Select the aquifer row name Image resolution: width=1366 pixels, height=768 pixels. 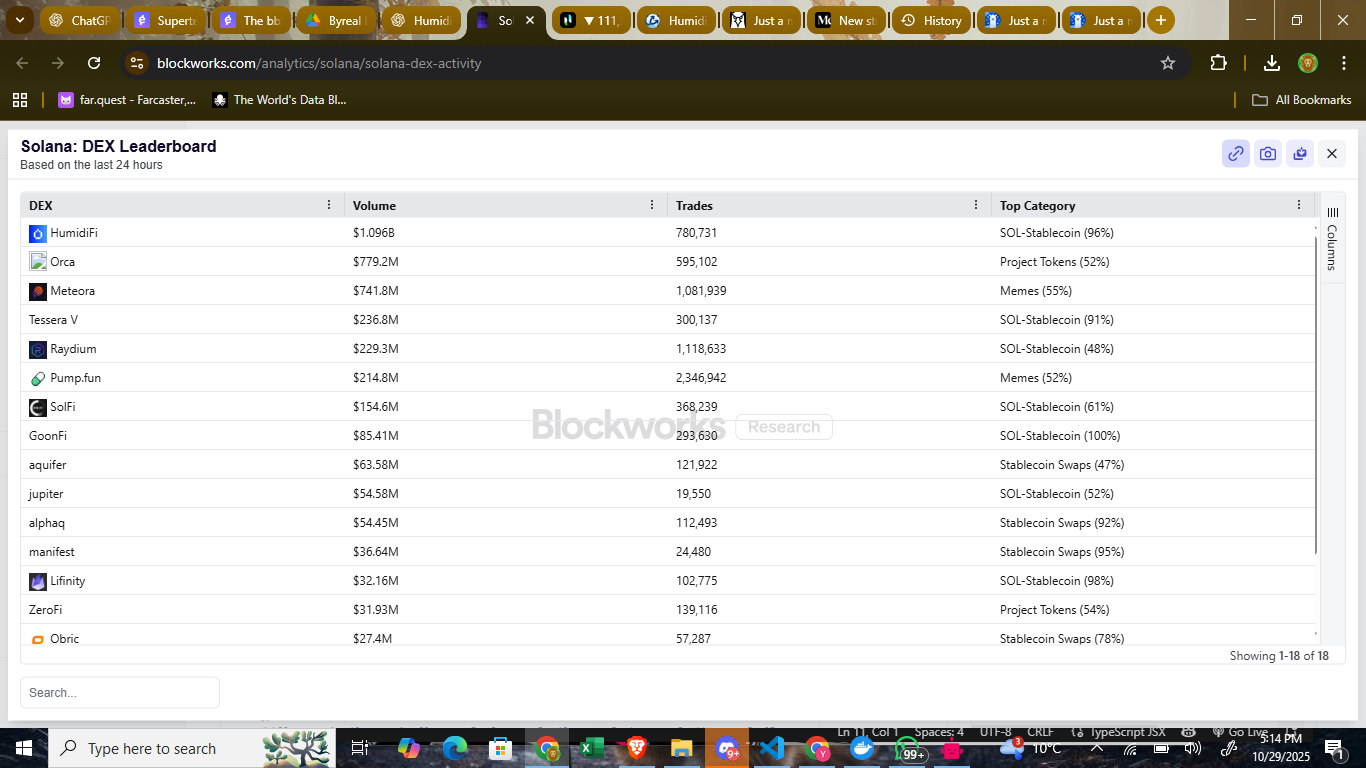48,465
